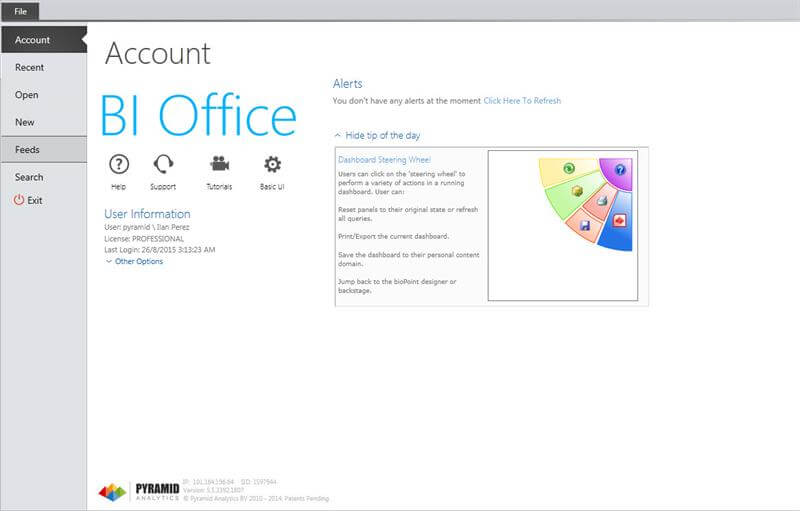
Task: Expand Other Options
Action: click(x=134, y=261)
